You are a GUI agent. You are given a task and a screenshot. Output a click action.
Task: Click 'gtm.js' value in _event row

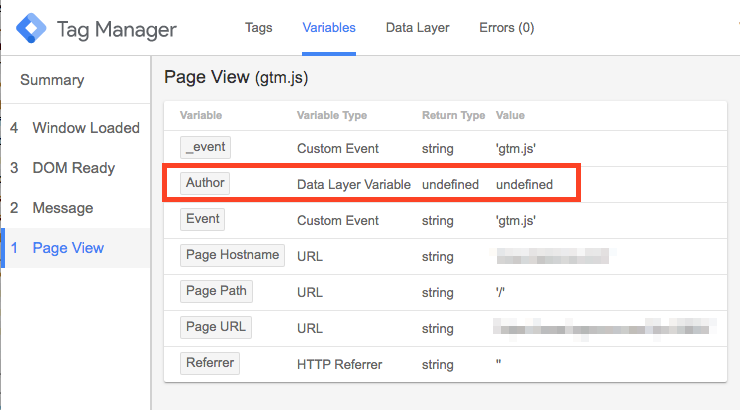click(516, 149)
